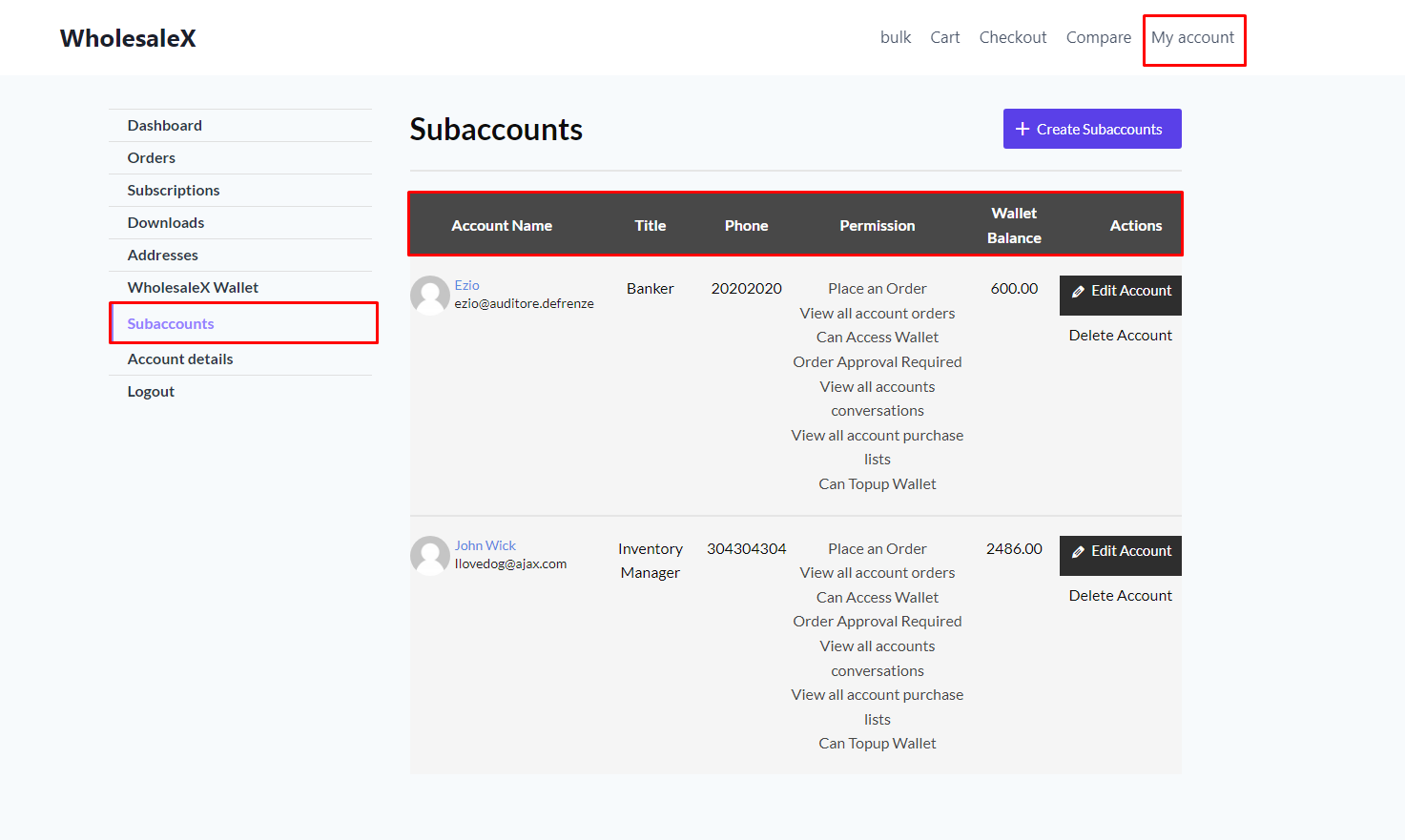The width and height of the screenshot is (1405, 840).
Task: Go to Cart page
Action: (945, 37)
